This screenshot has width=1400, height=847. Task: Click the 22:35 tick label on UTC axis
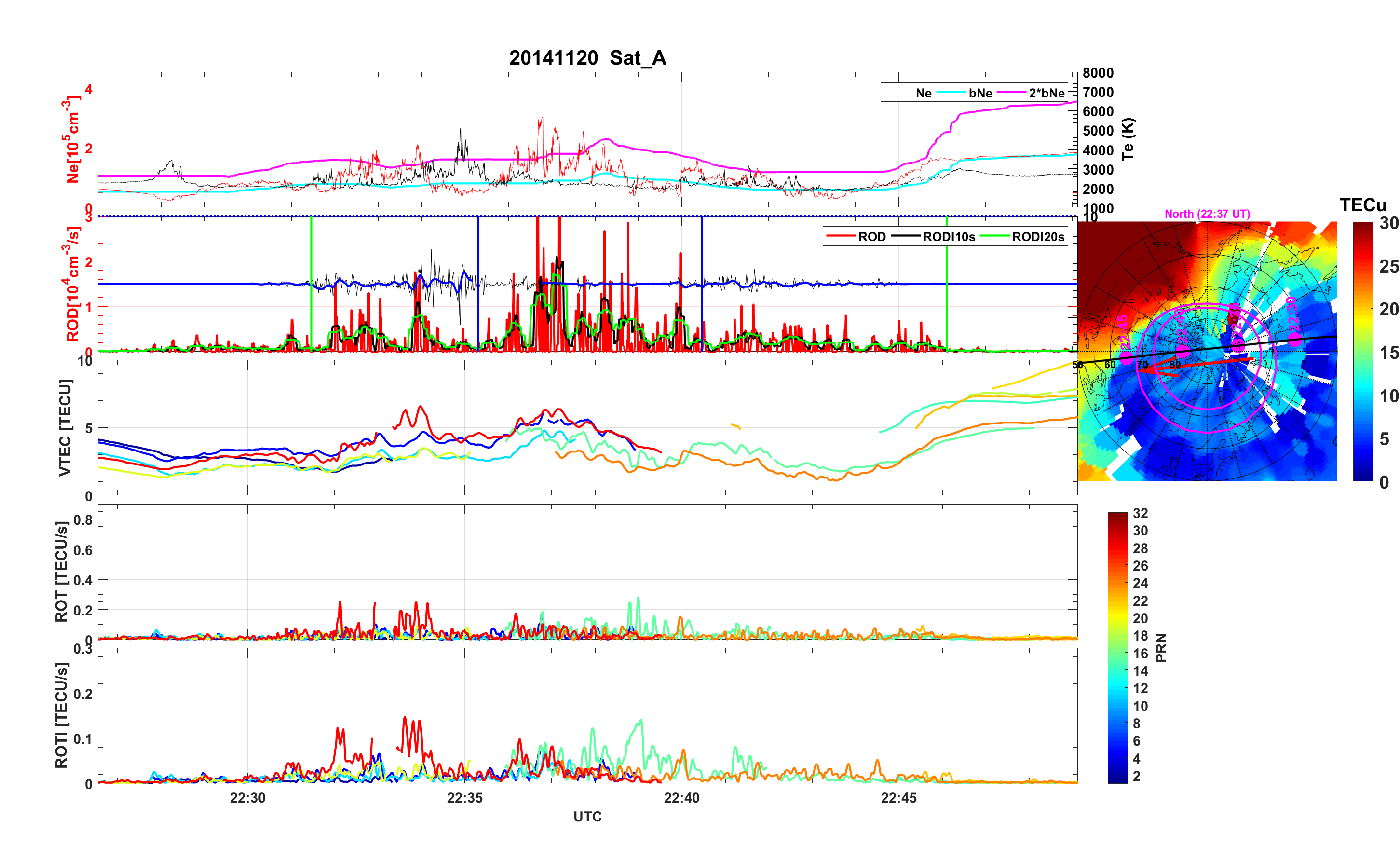click(464, 798)
